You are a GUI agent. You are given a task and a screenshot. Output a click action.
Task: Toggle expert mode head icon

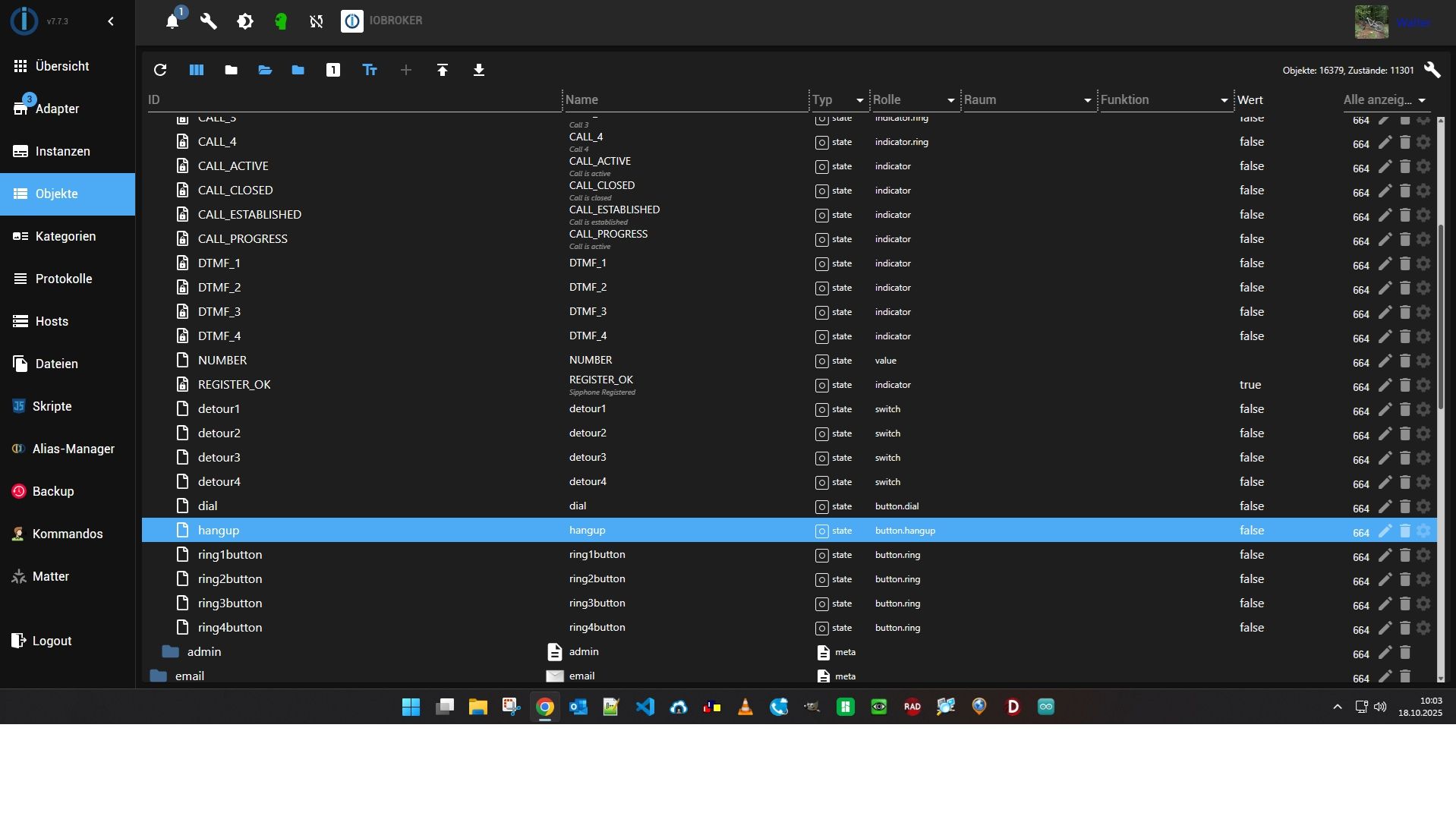281,21
